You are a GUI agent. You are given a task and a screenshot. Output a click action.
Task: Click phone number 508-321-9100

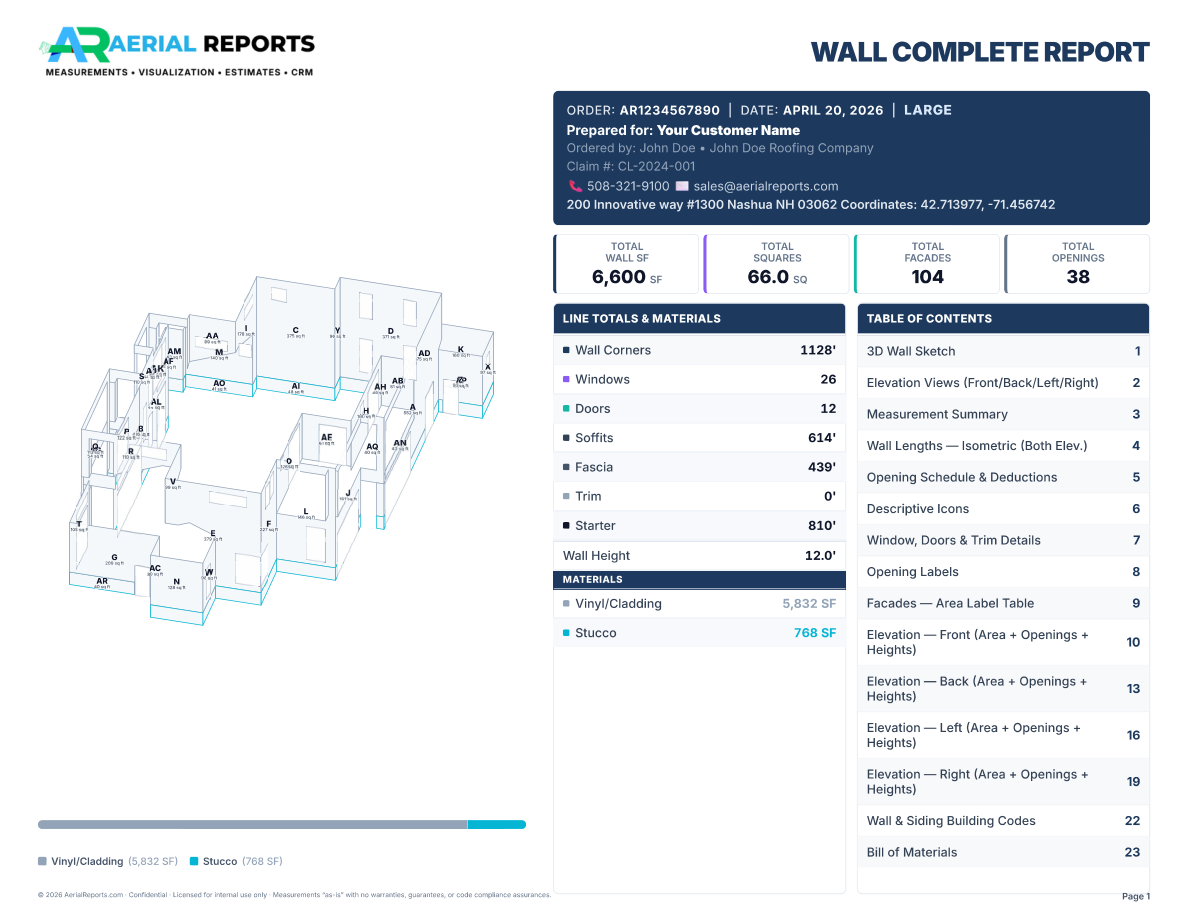(x=628, y=186)
